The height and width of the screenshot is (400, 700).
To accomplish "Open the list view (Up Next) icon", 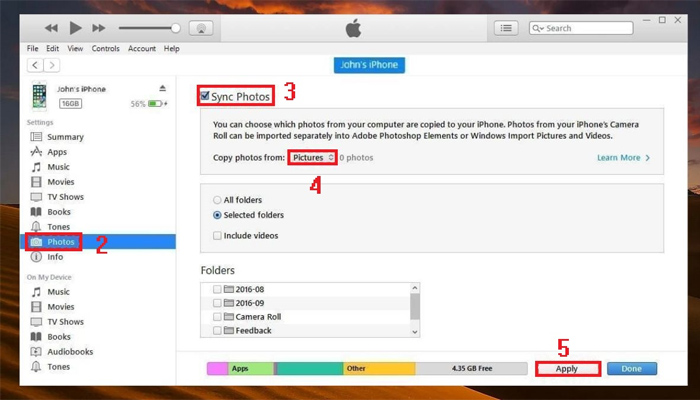I will coord(506,28).
